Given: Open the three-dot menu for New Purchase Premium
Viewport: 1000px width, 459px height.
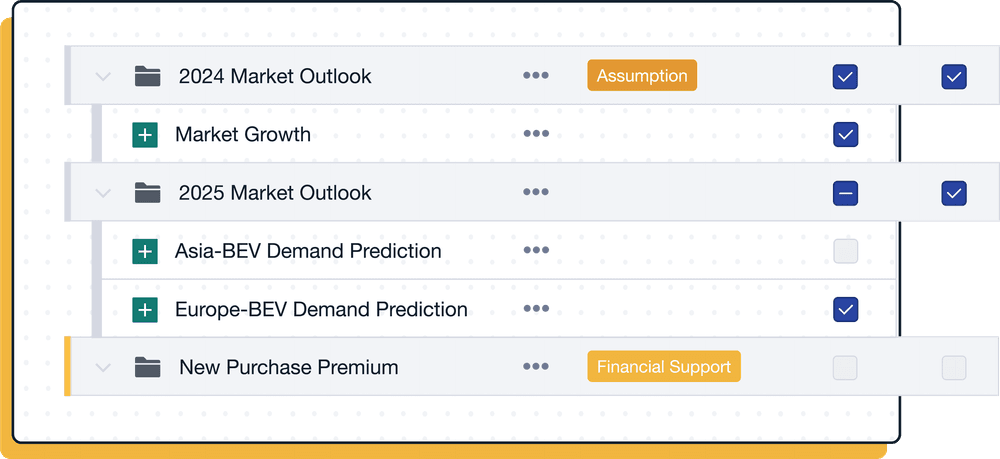Looking at the screenshot, I should (x=536, y=367).
